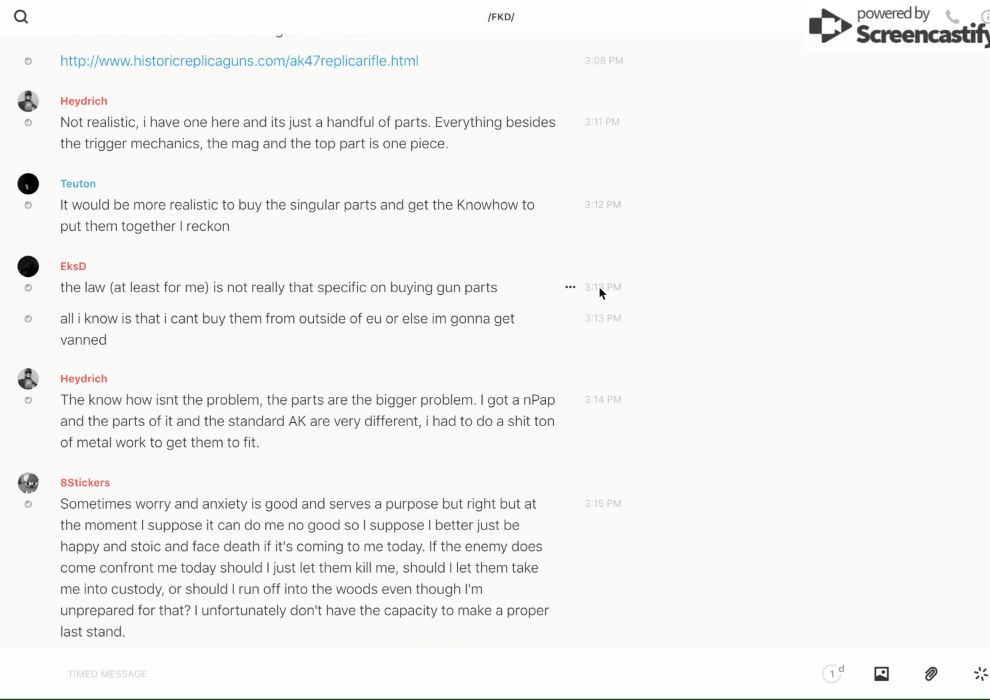Click the 3:11 PM message timestamp
Image resolution: width=990 pixels, height=700 pixels.
[x=602, y=122]
